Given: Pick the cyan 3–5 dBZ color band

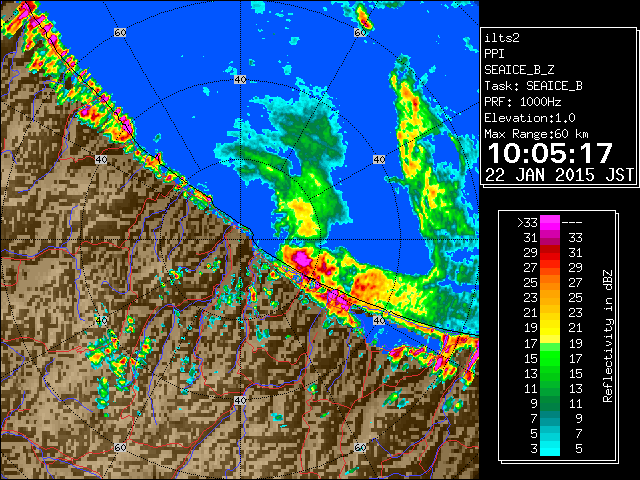Looking at the screenshot, I should click(550, 448).
